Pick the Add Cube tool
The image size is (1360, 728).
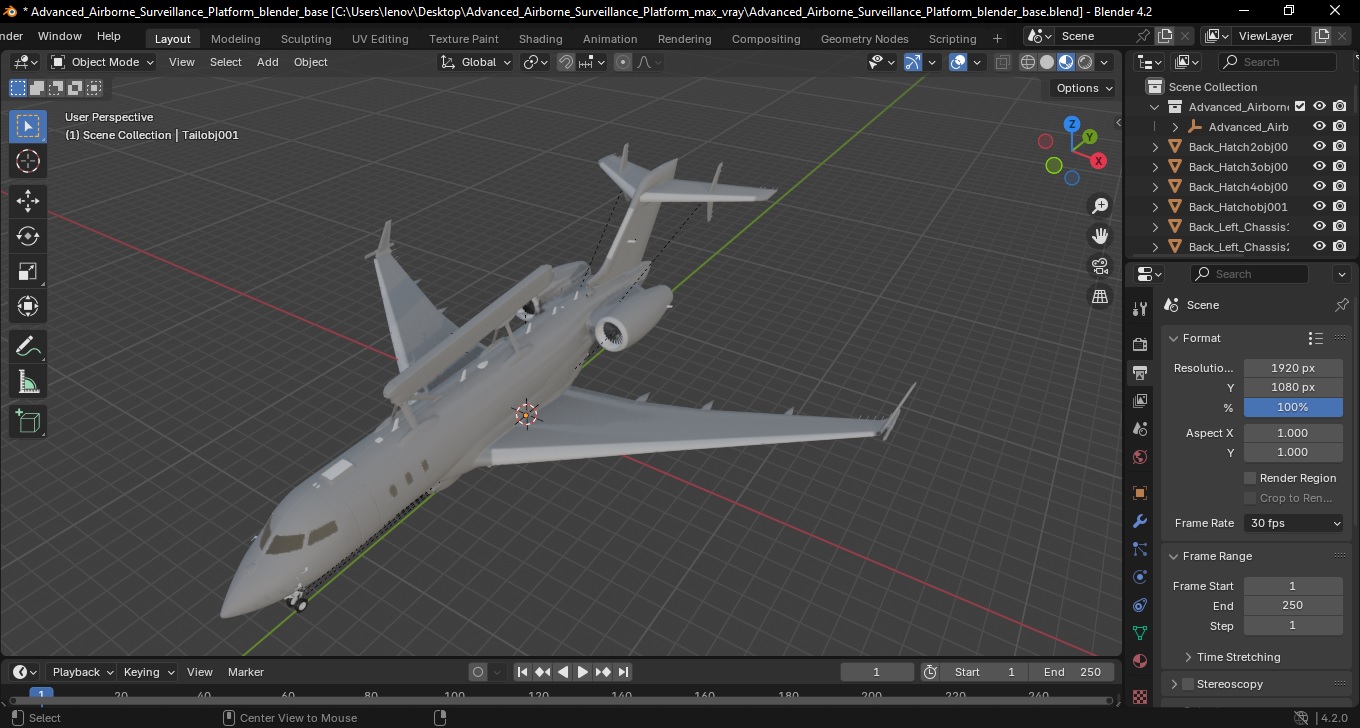click(28, 421)
